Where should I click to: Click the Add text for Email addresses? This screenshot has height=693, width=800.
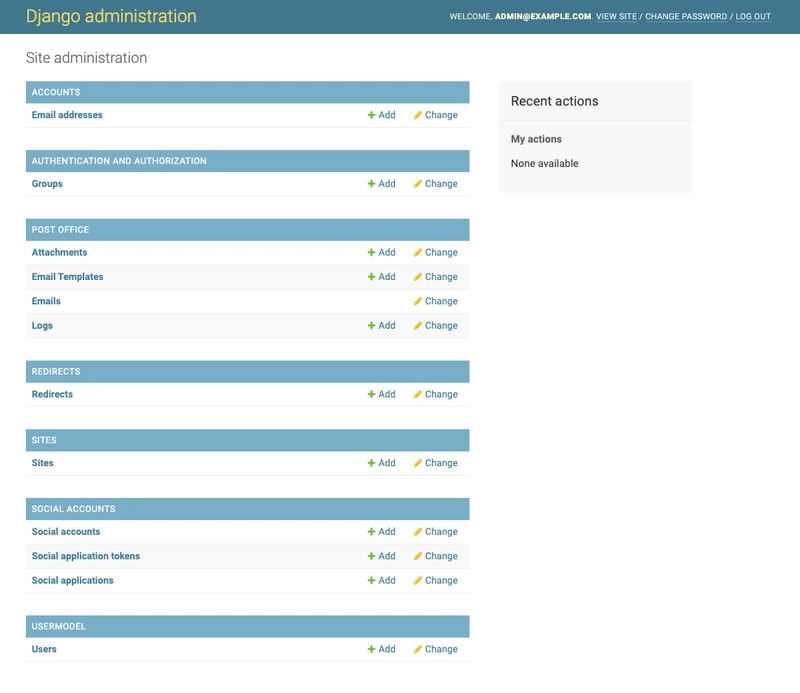[x=387, y=115]
